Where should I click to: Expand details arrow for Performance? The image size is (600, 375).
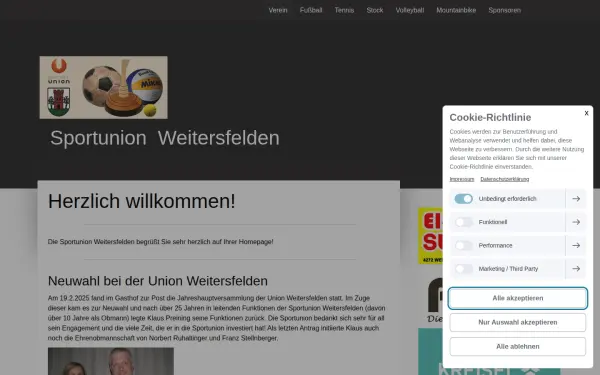(576, 245)
